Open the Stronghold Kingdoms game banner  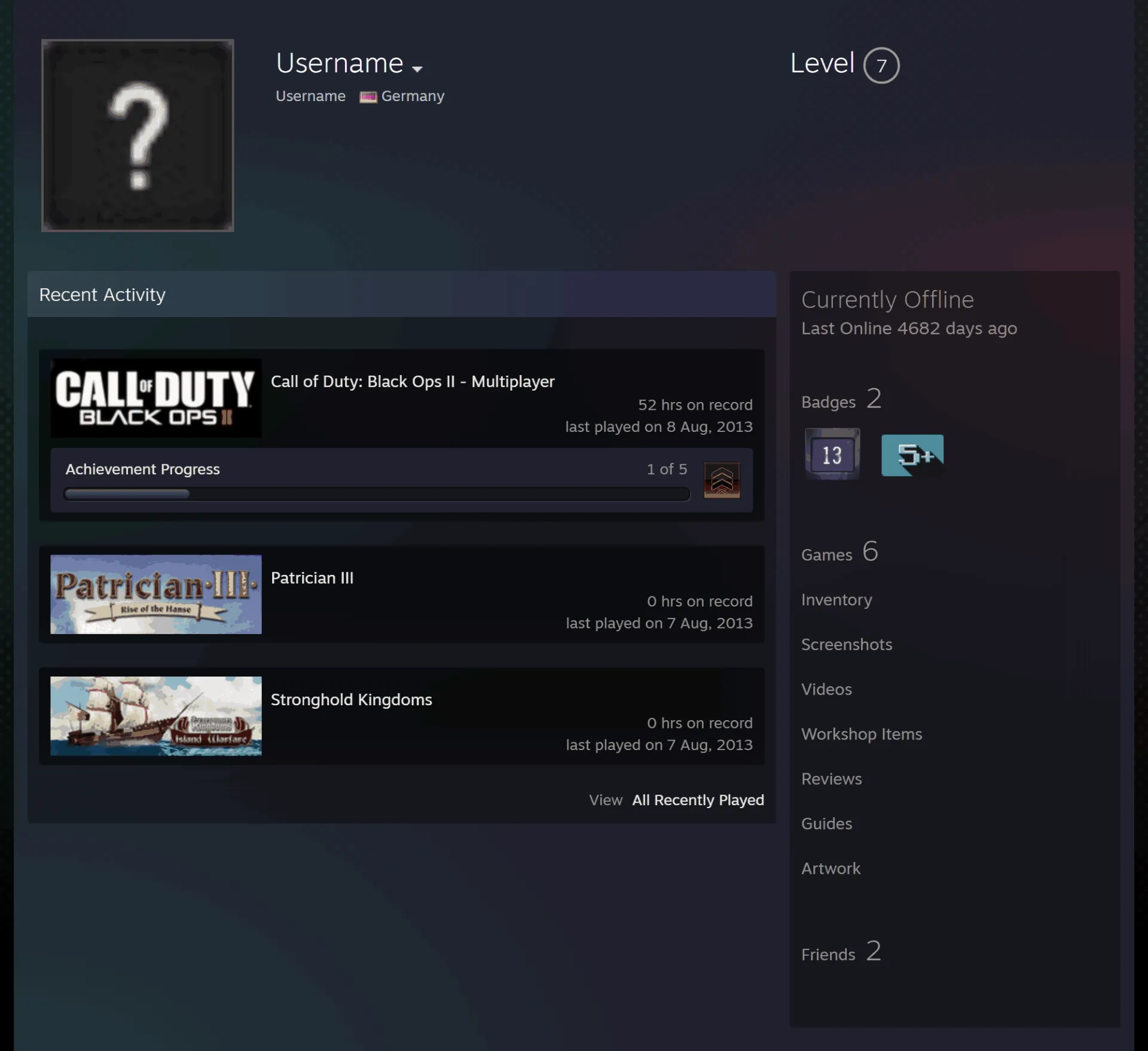click(x=156, y=716)
